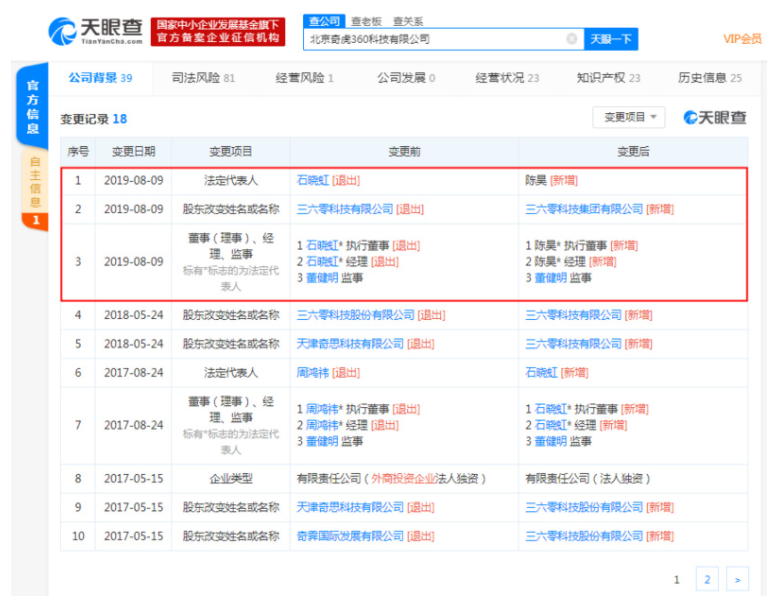Image resolution: width=767 pixels, height=603 pixels.
Task: Open 石晓虹 link in row 1
Action: click(313, 180)
